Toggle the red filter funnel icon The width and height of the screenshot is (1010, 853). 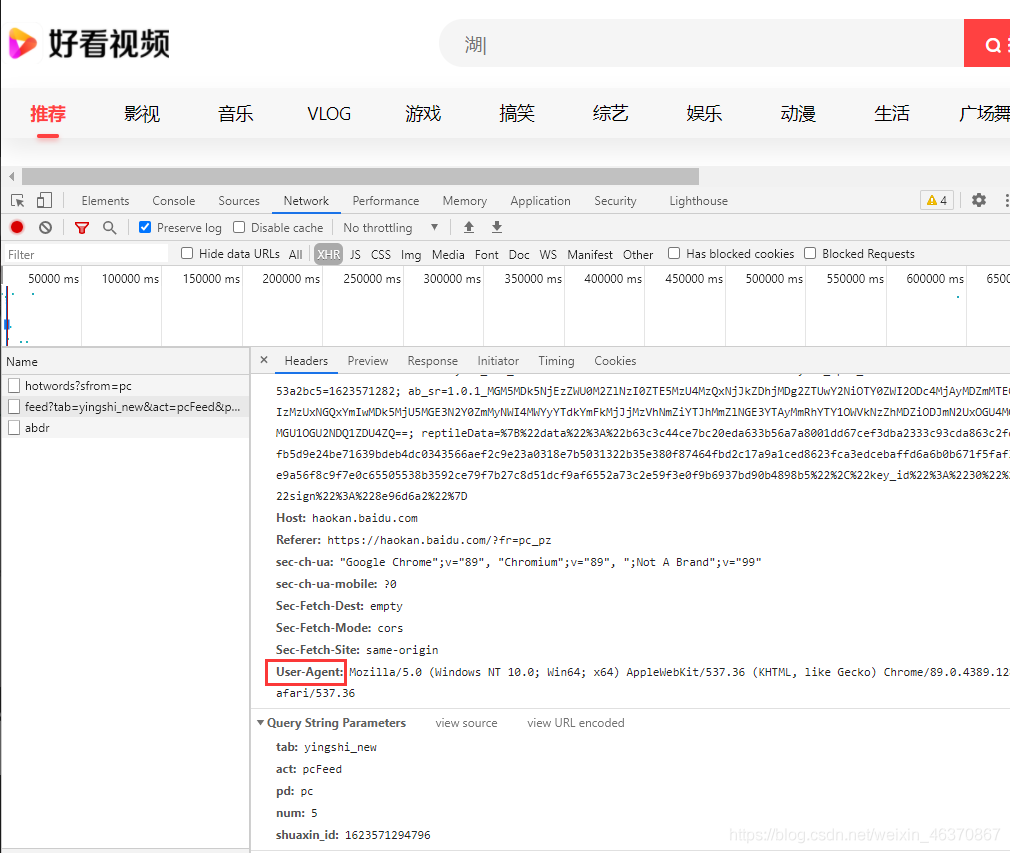pyautogui.click(x=82, y=227)
